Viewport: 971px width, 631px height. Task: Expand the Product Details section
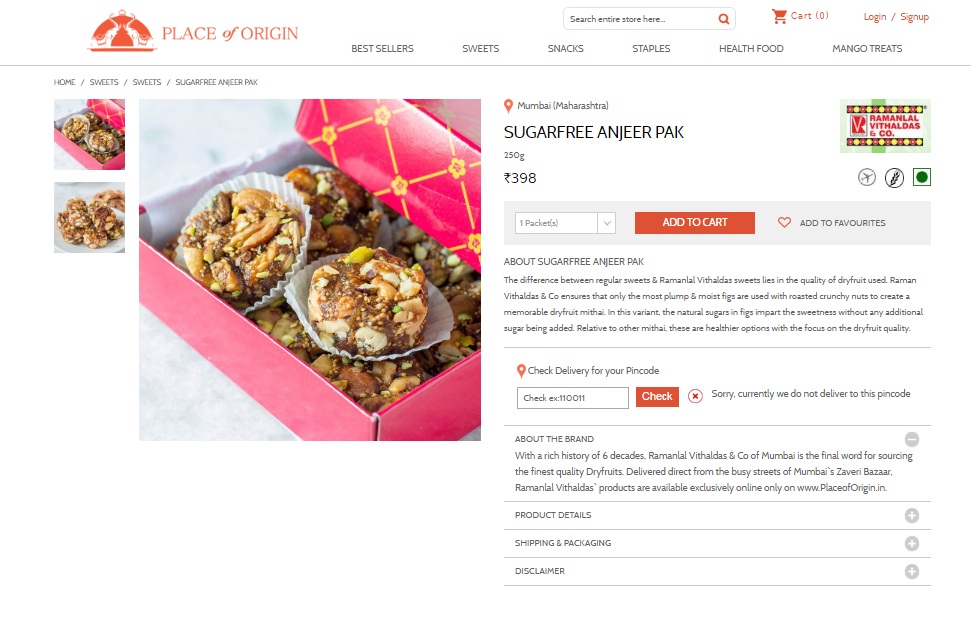click(x=912, y=515)
